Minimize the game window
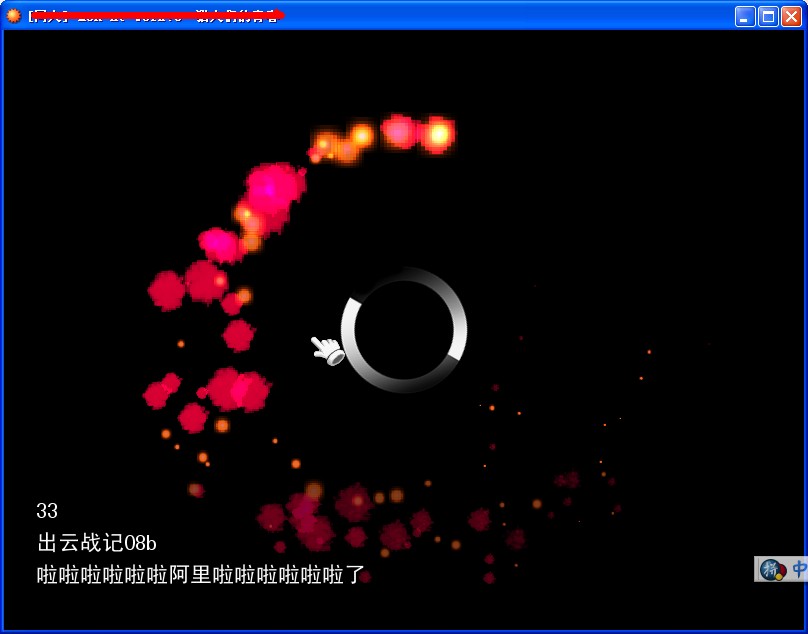 pos(745,16)
